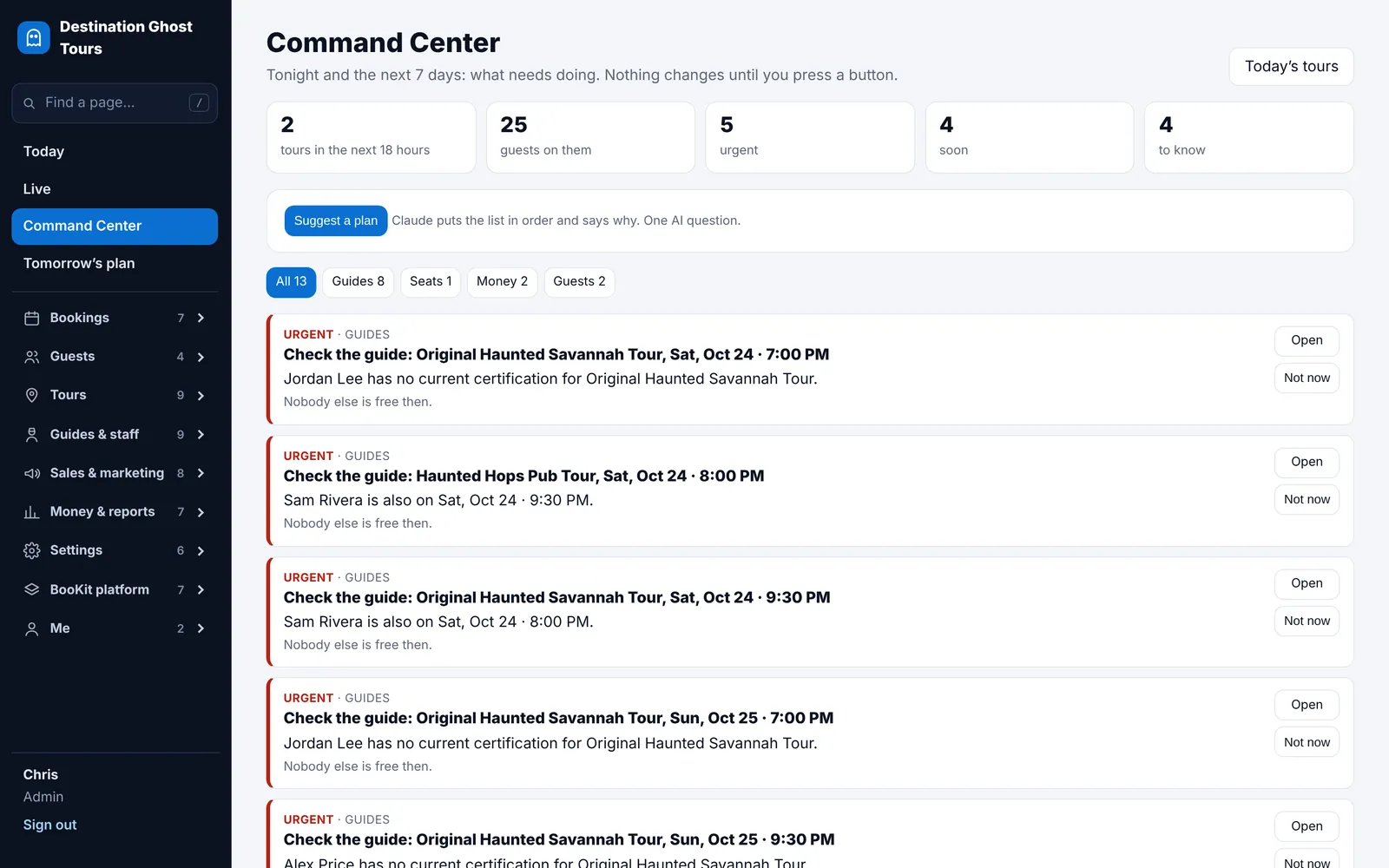Open the Sun Oct 25 9:30 PM guide check
This screenshot has height=868, width=1389.
1307,826
